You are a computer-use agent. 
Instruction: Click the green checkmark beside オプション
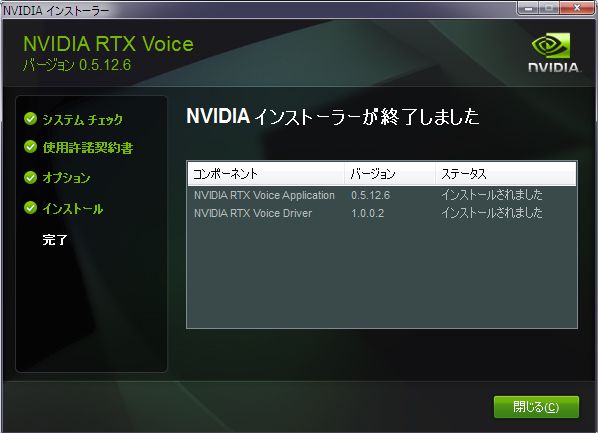[x=30, y=177]
